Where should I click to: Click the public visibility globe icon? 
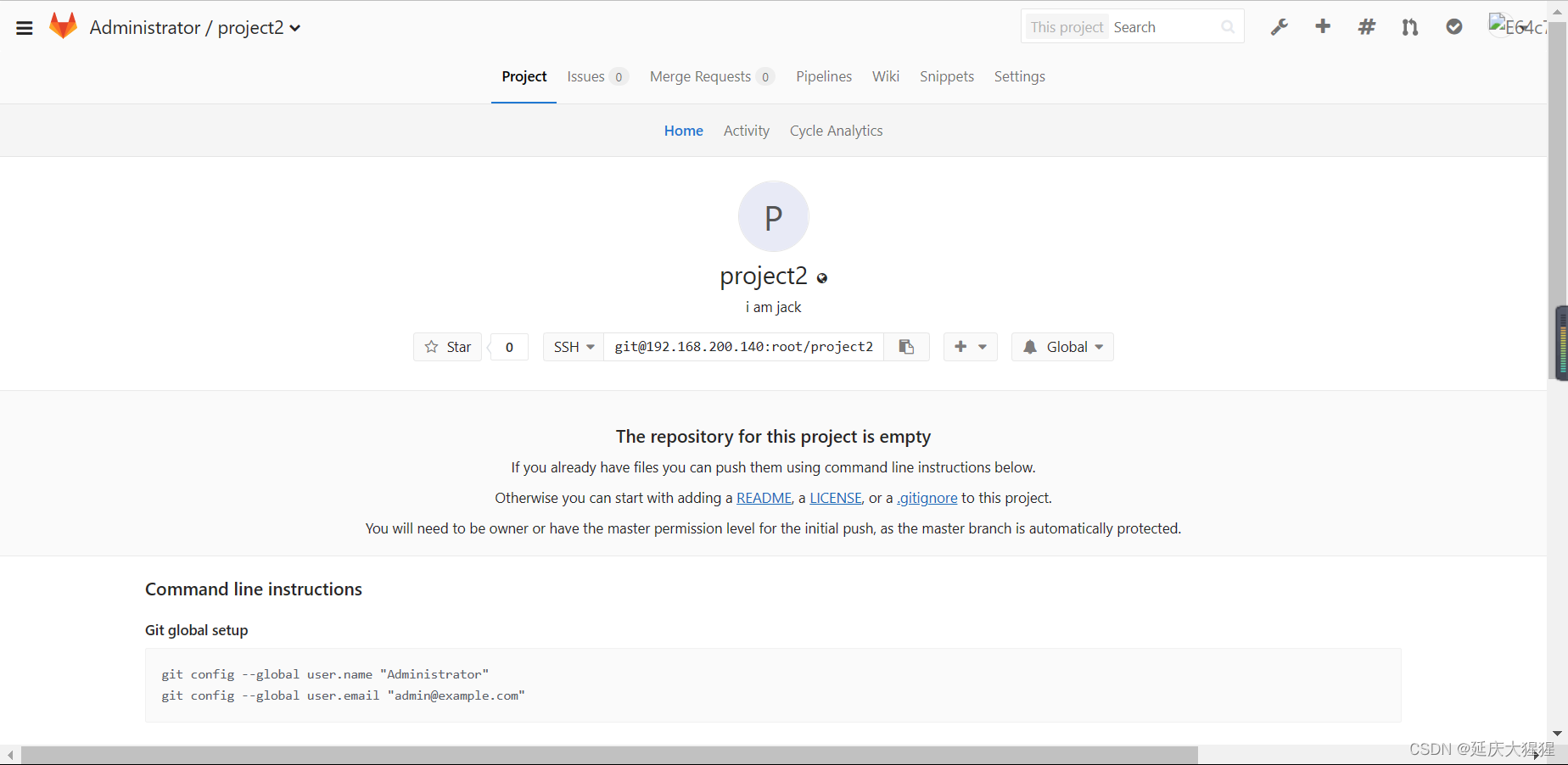click(x=821, y=278)
